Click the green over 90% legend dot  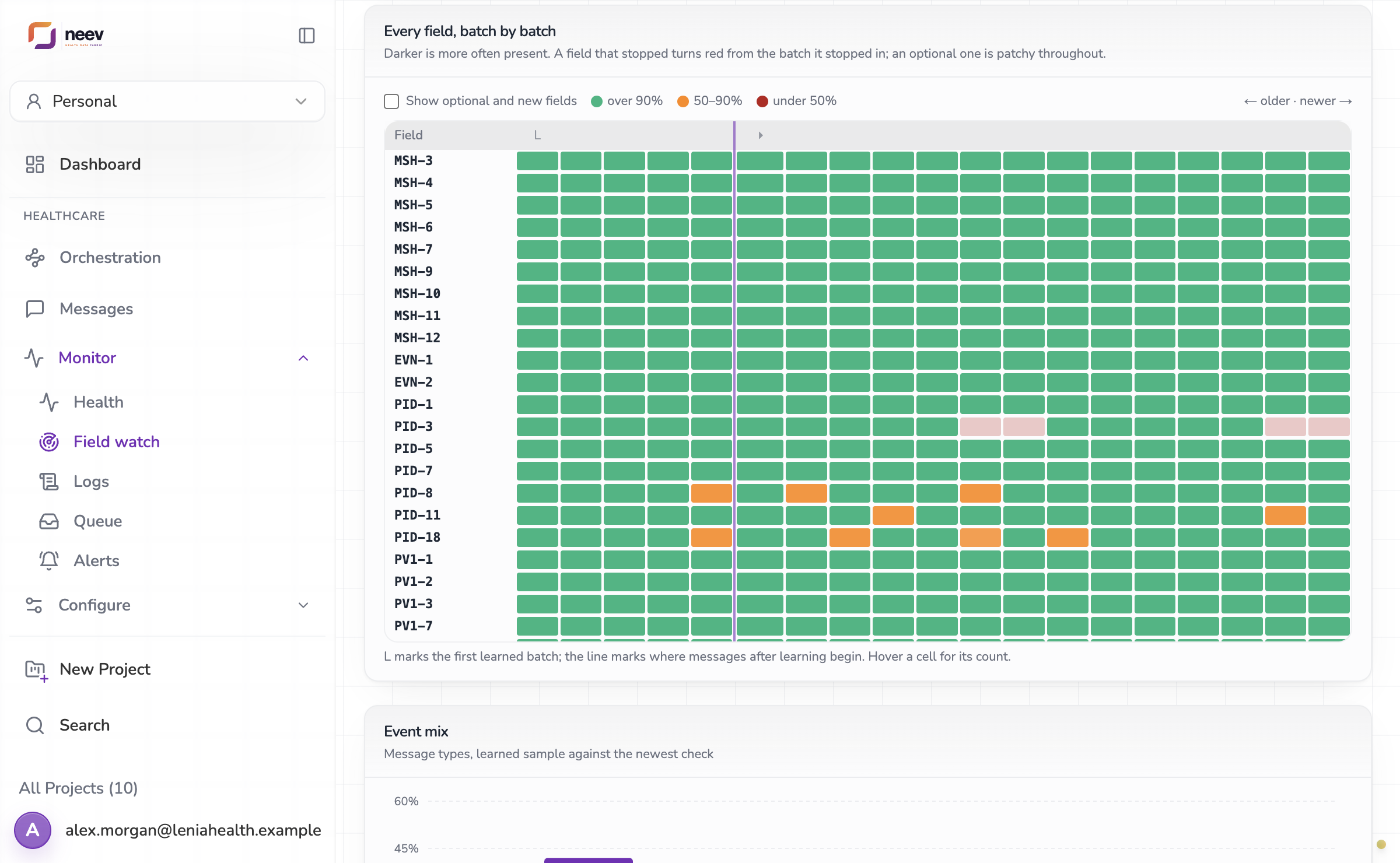pos(596,101)
